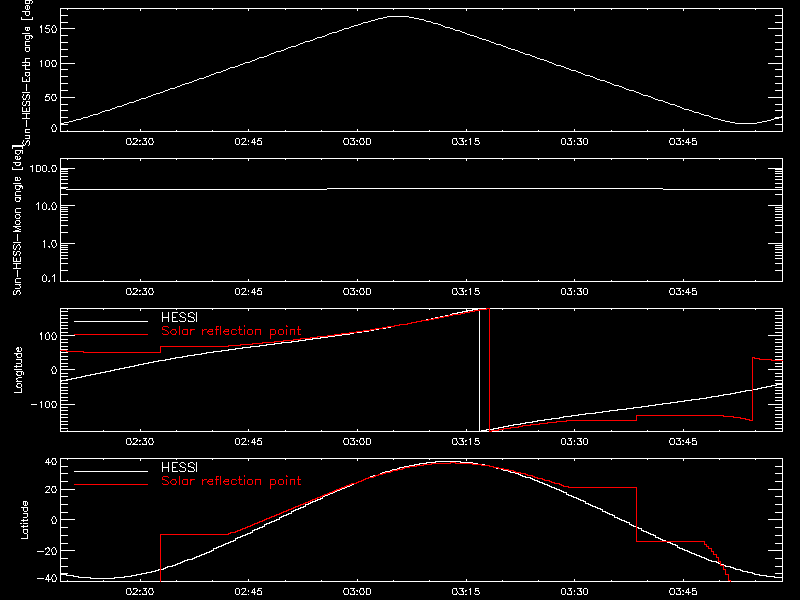Click the HESSI legend label in Longitude plot

point(179,318)
